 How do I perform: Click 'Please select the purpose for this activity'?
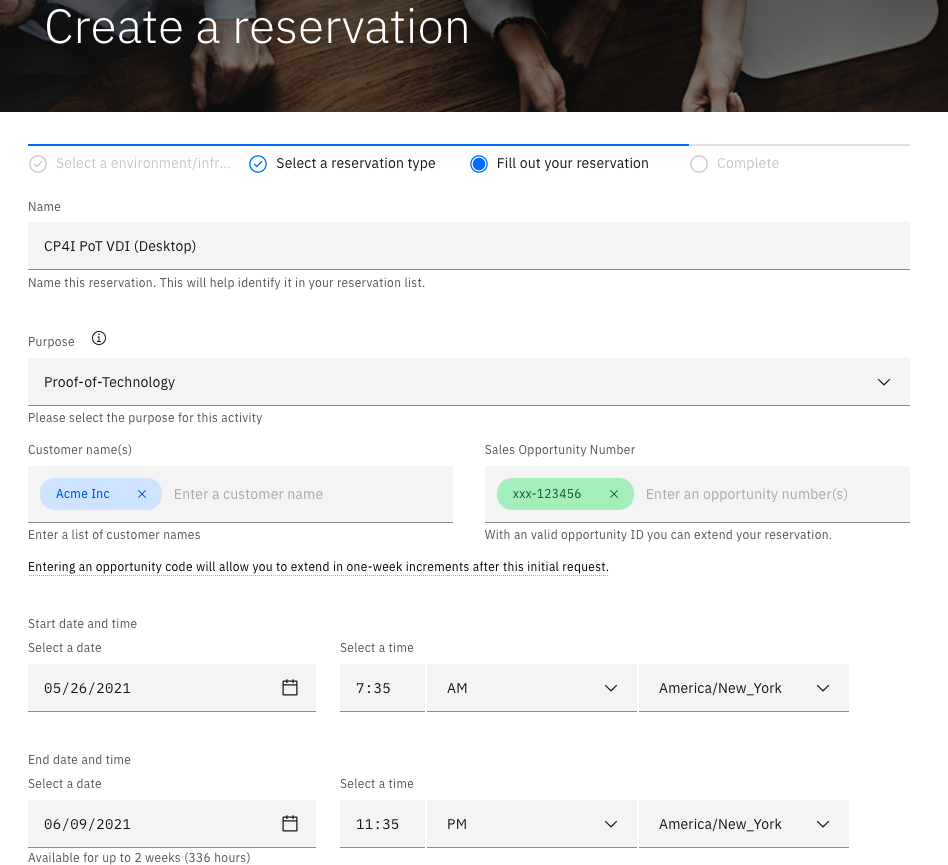click(x=145, y=418)
